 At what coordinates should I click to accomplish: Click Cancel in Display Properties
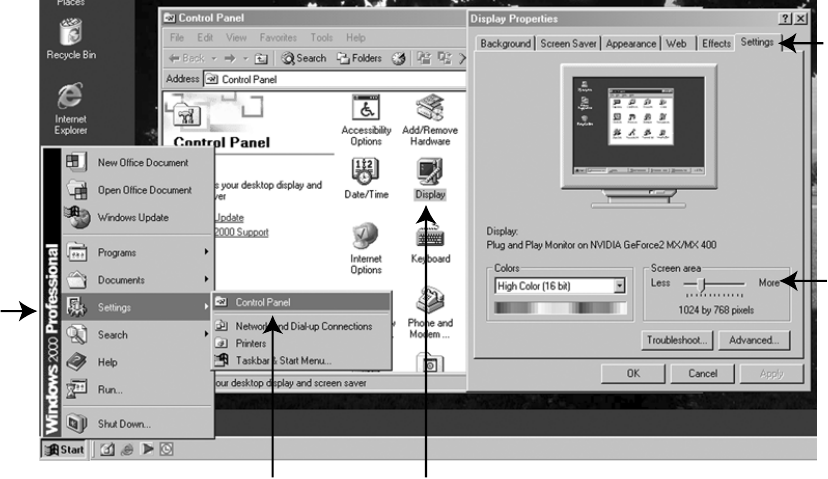[702, 373]
